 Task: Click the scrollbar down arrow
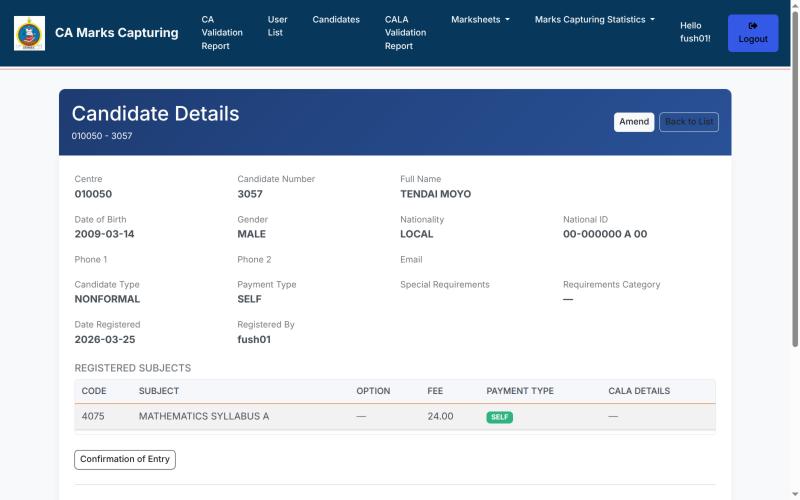[795, 494]
